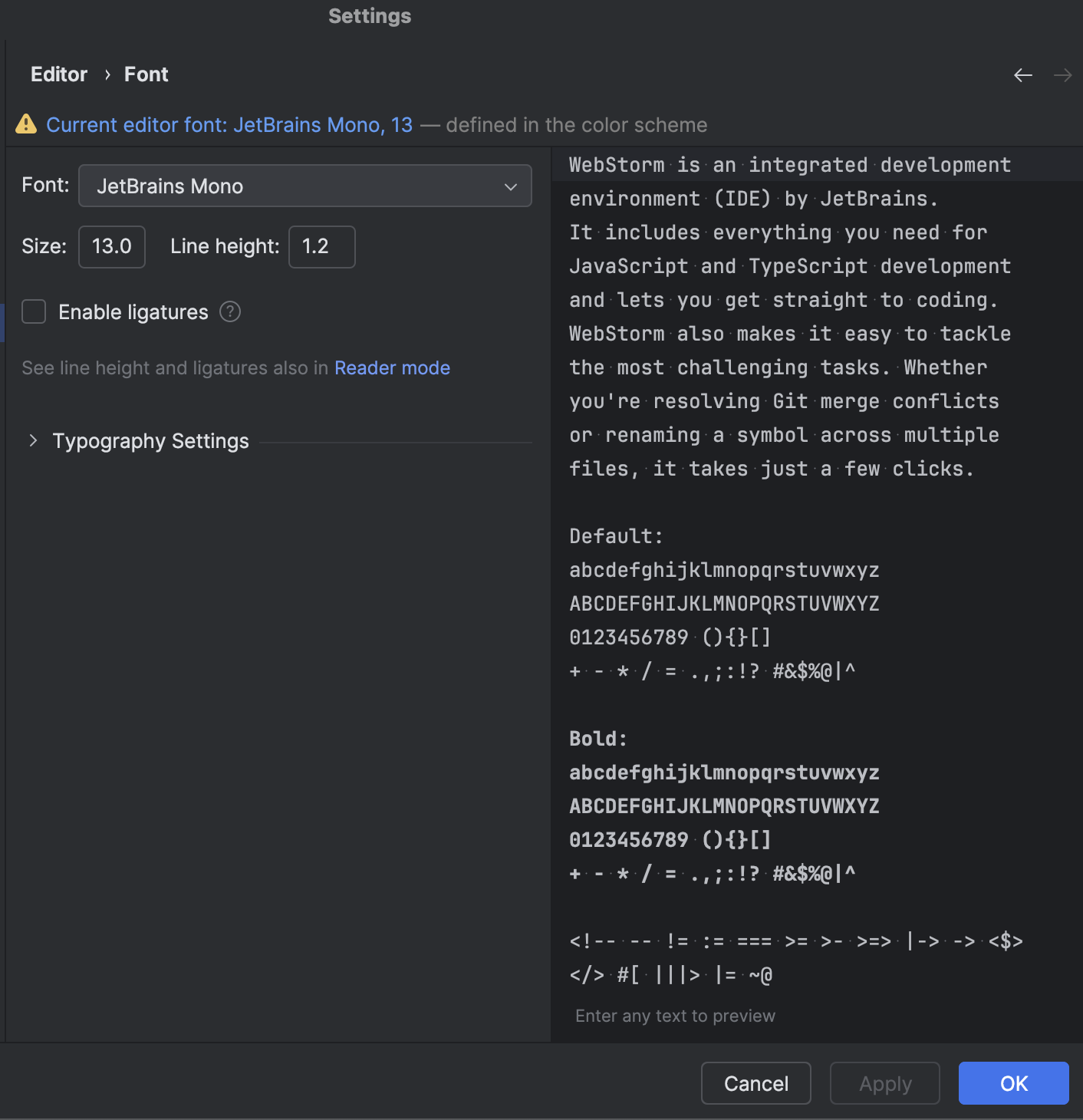Screen dimensions: 1083x1120
Task: Click the back navigation arrow
Action: tap(1022, 75)
